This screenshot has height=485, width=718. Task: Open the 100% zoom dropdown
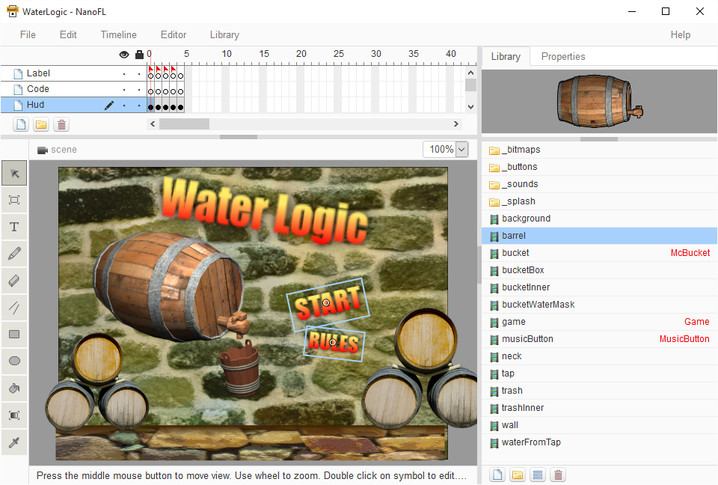462,149
